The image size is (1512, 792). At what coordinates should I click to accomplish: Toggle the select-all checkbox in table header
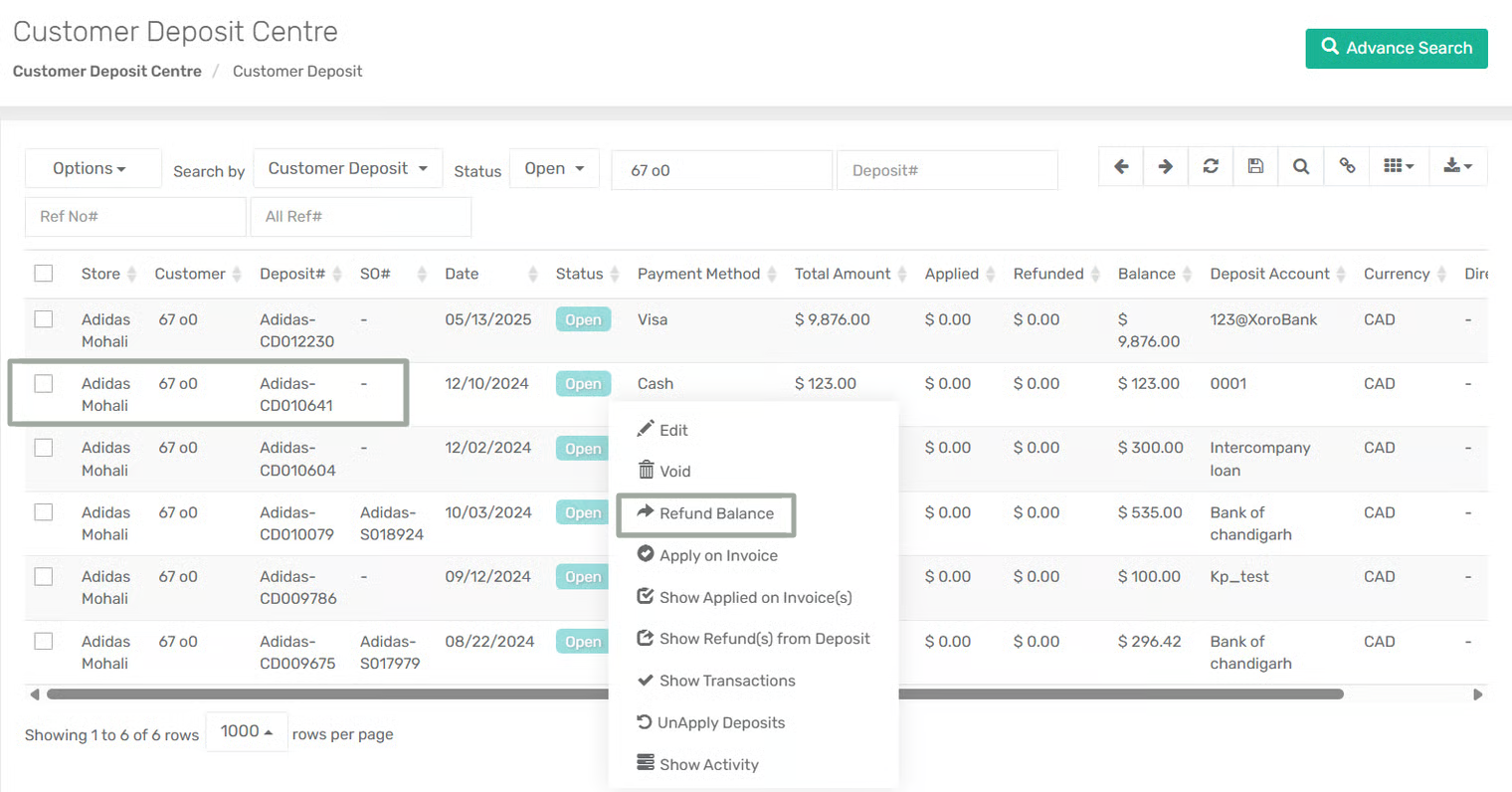tap(44, 274)
